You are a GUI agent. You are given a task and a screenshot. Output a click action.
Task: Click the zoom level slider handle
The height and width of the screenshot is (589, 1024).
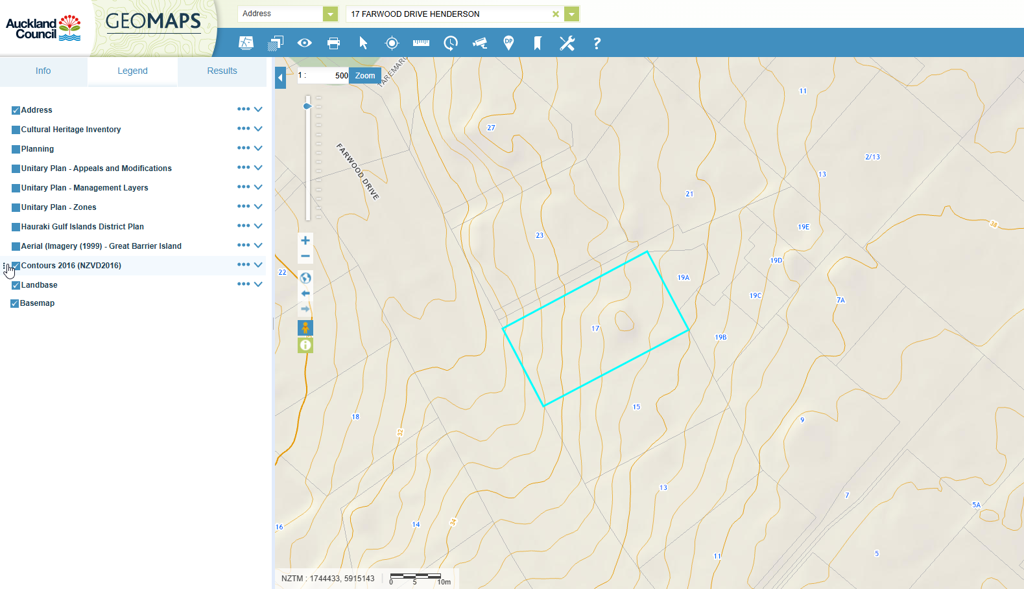(307, 106)
